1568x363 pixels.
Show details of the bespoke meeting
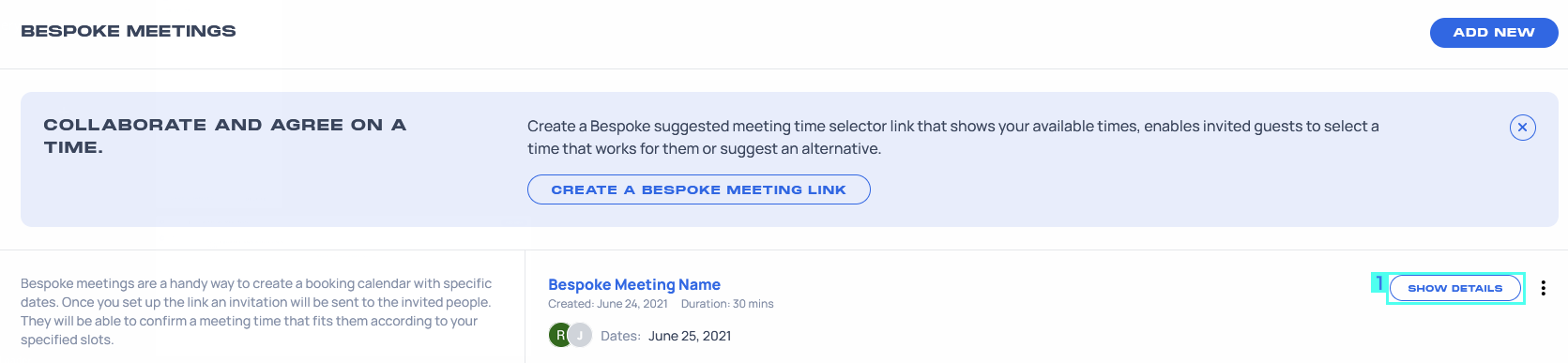[x=1454, y=288]
